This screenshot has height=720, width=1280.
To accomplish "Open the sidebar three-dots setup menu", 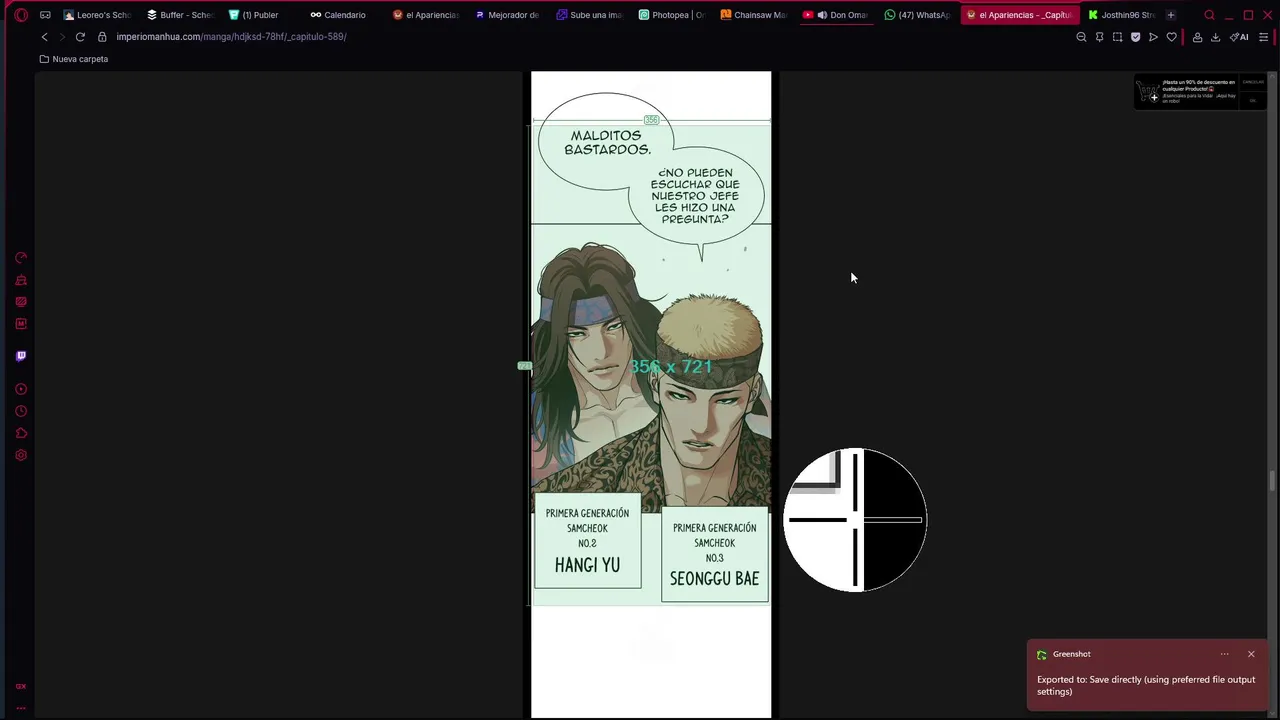I will coord(21,708).
